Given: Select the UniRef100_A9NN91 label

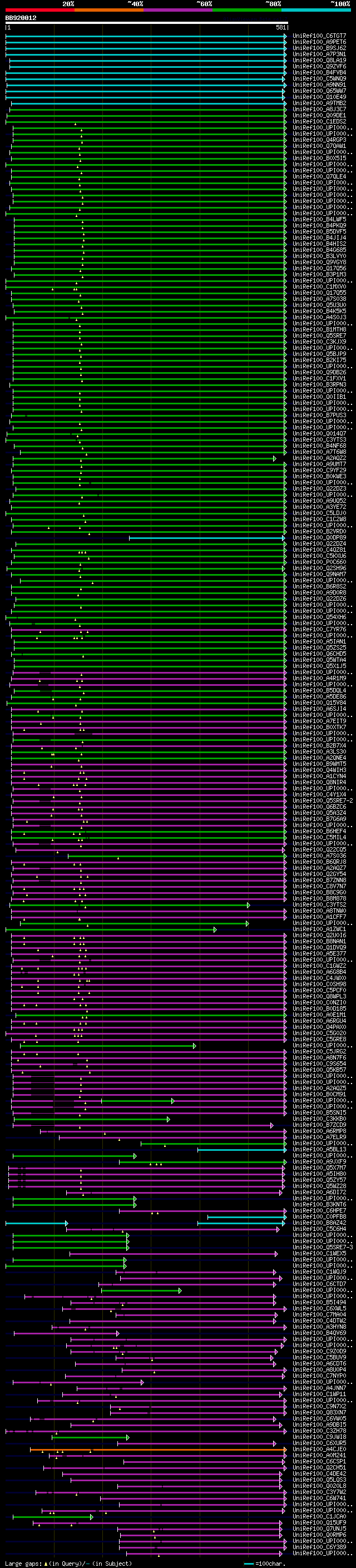Looking at the screenshot, I should pyautogui.click(x=319, y=85).
